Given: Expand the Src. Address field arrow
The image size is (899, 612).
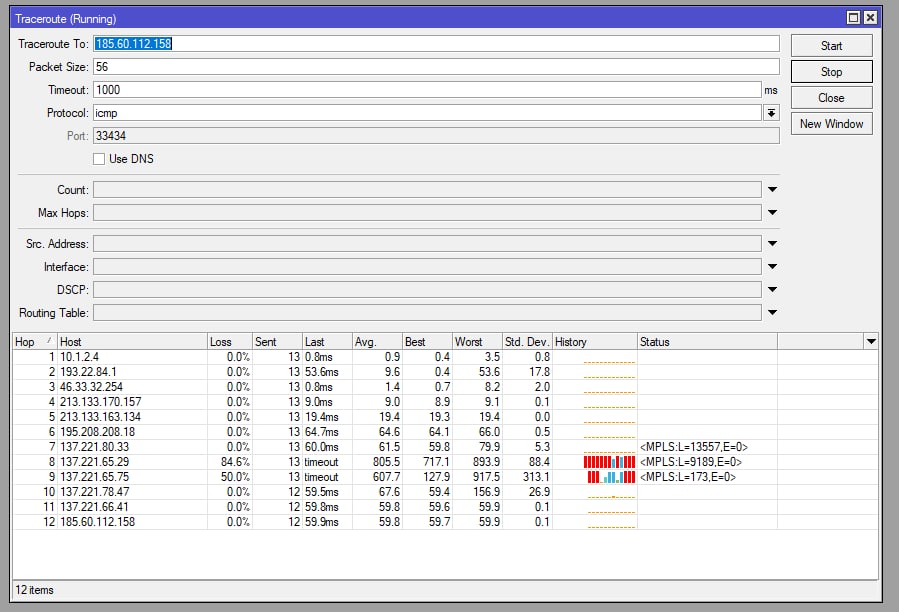Looking at the screenshot, I should (772, 243).
